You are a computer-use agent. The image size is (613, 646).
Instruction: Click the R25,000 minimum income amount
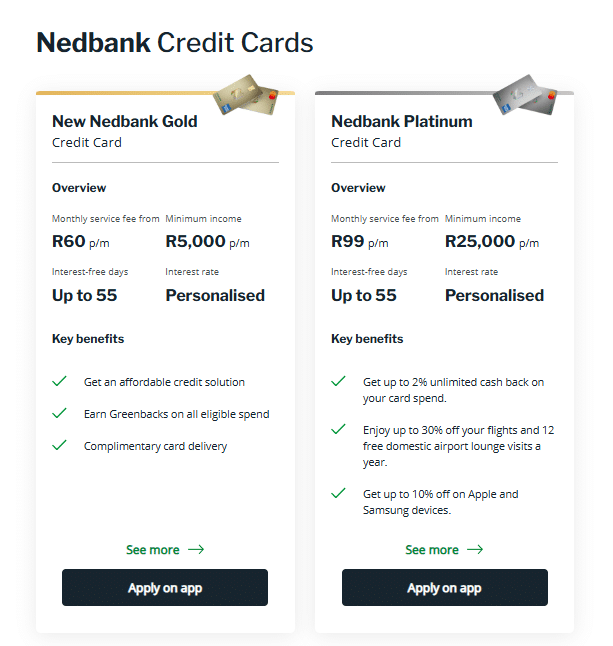pyautogui.click(x=480, y=241)
